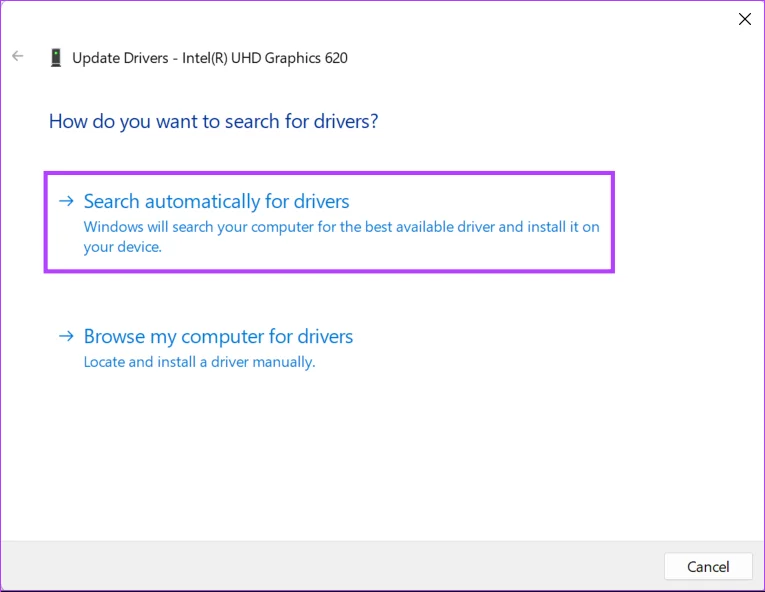The height and width of the screenshot is (592, 765).
Task: Click the 'Update Drivers - Intel(R) UHD Graphics 620' title
Action: (x=210, y=58)
